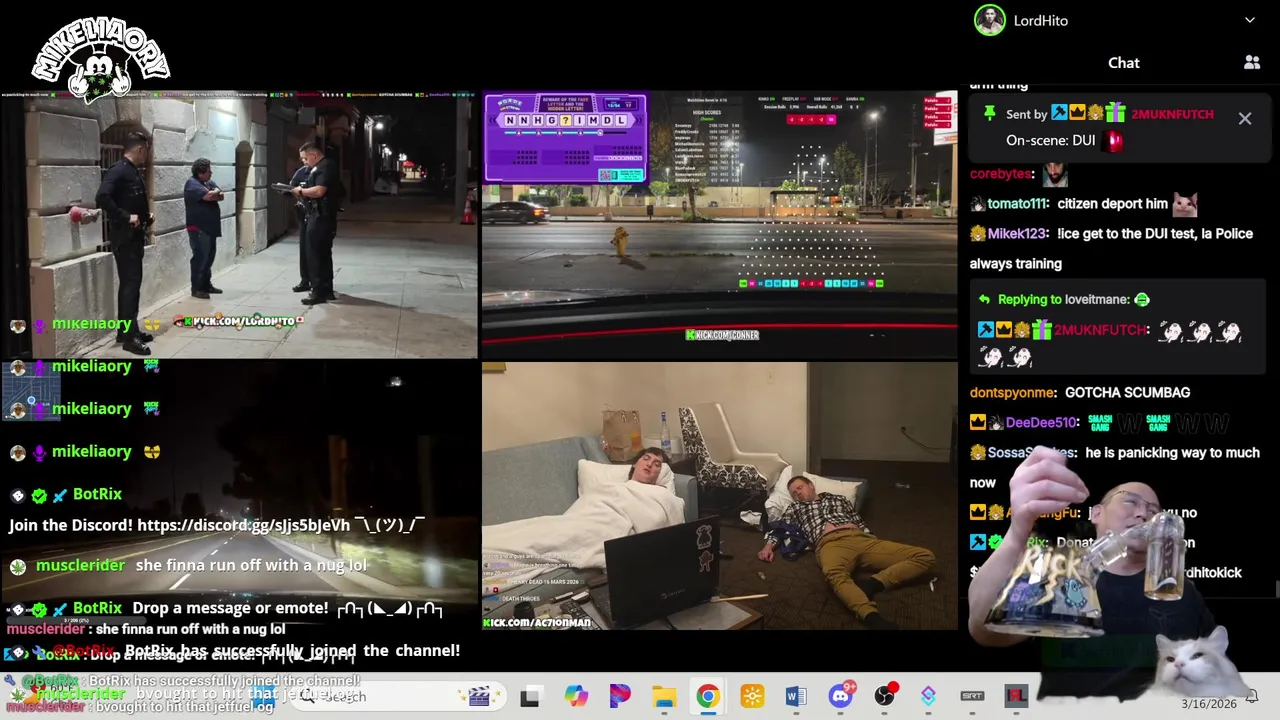Open the red square app in taskbar

(1016, 696)
